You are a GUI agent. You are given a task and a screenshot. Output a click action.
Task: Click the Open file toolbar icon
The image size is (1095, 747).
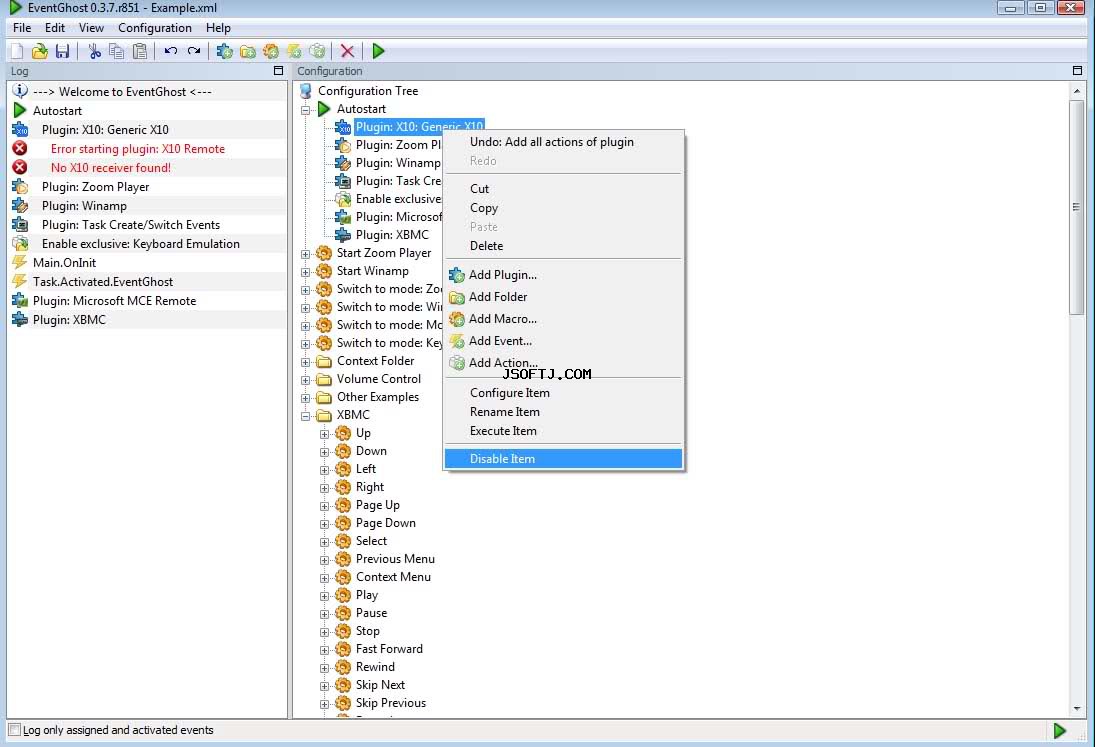pyautogui.click(x=40, y=51)
